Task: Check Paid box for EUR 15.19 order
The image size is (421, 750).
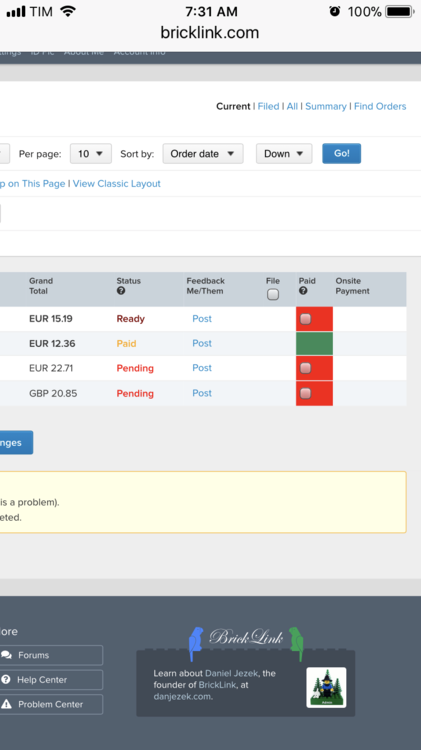Action: click(305, 319)
